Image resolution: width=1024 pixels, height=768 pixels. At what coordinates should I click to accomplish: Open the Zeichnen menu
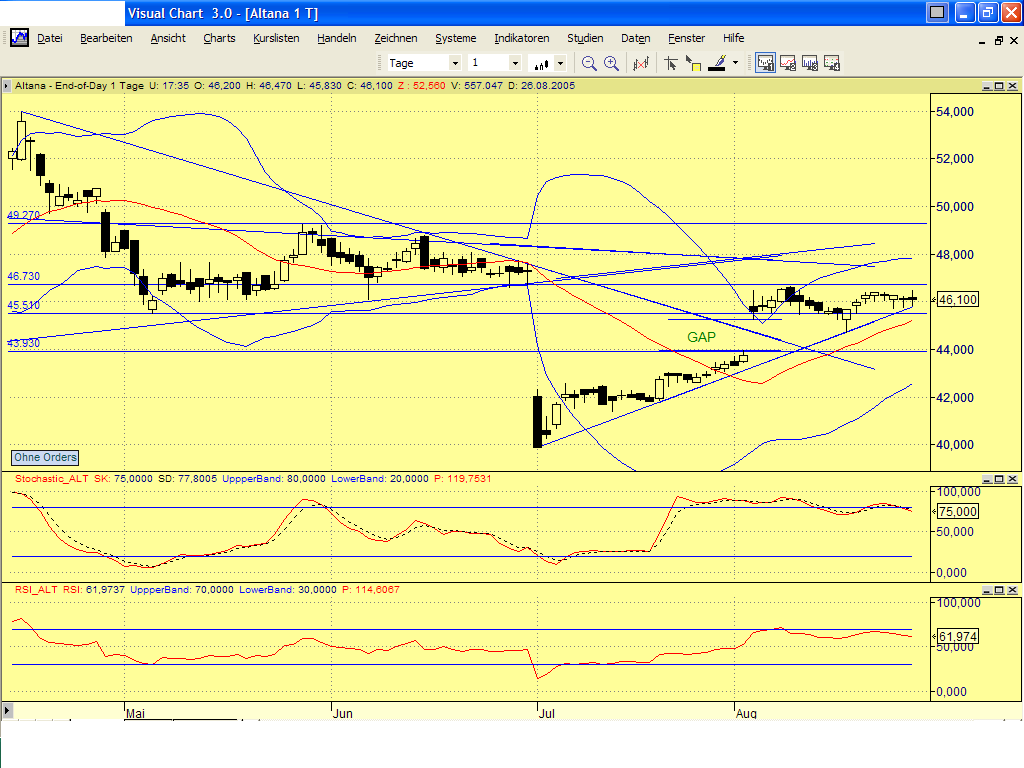(x=396, y=38)
